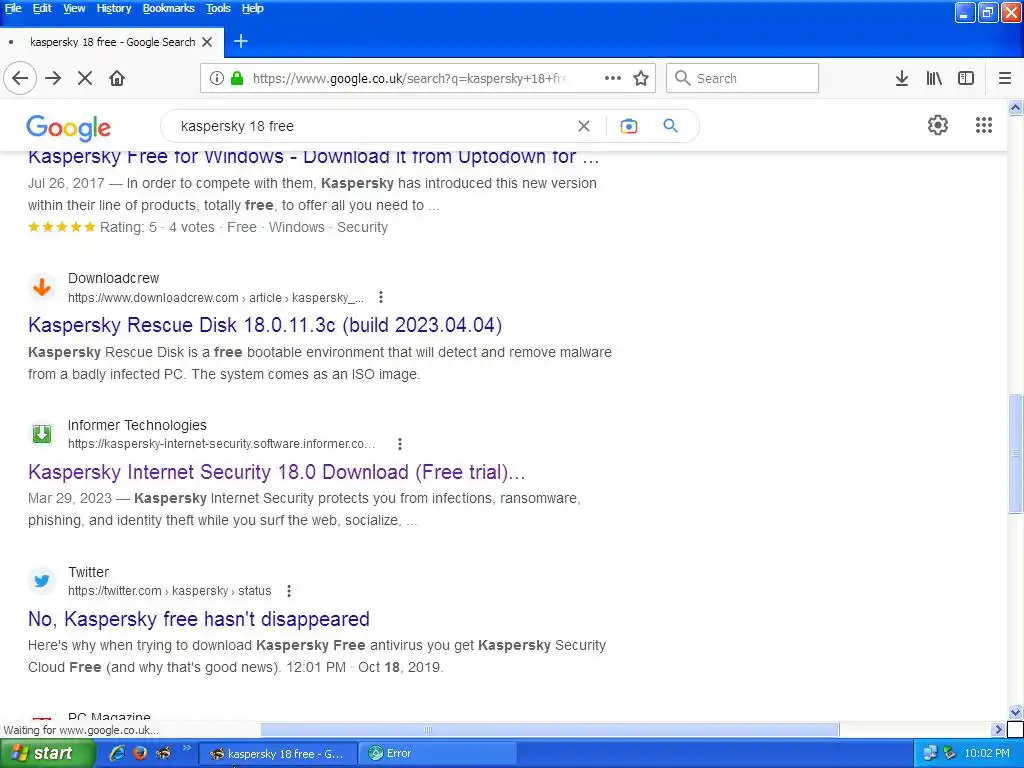Screen dimensions: 1024x768
Task: Open the Edit menu
Action: pos(42,8)
